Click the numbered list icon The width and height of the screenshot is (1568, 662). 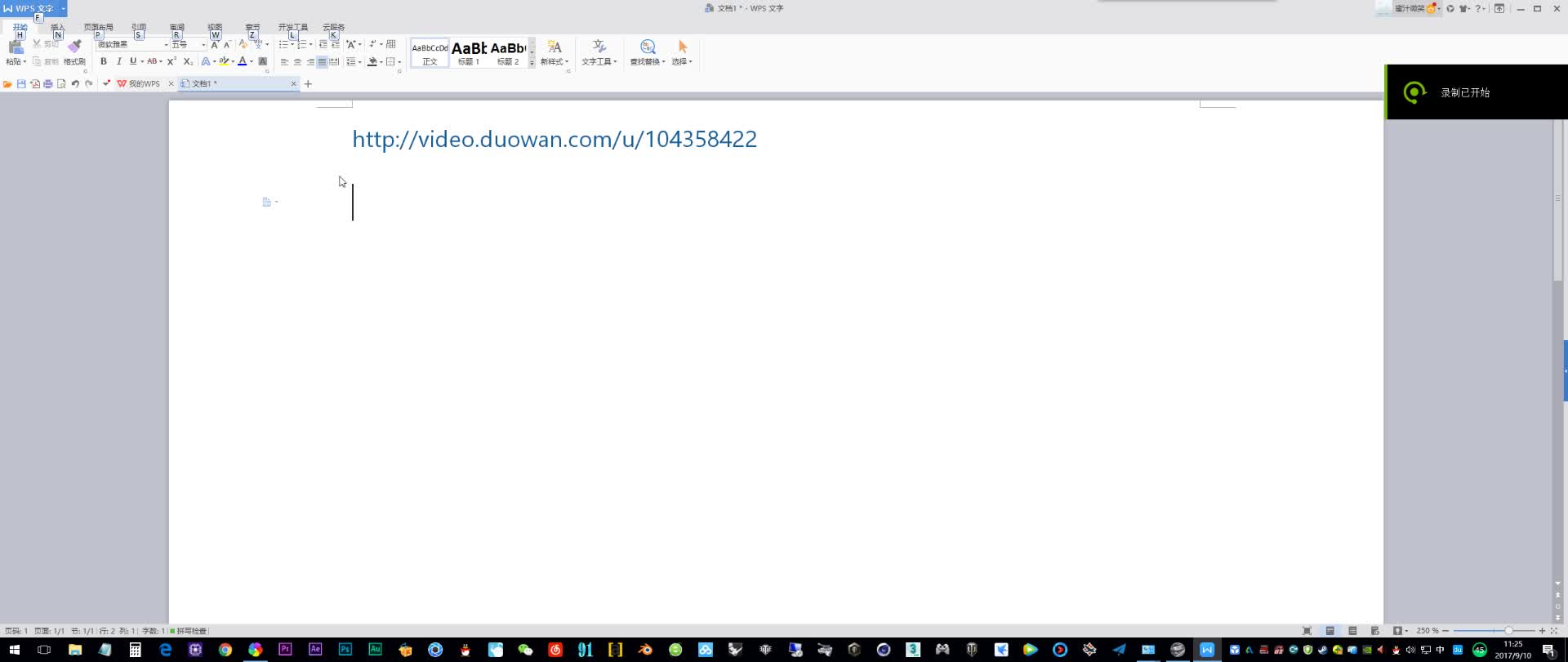click(301, 44)
